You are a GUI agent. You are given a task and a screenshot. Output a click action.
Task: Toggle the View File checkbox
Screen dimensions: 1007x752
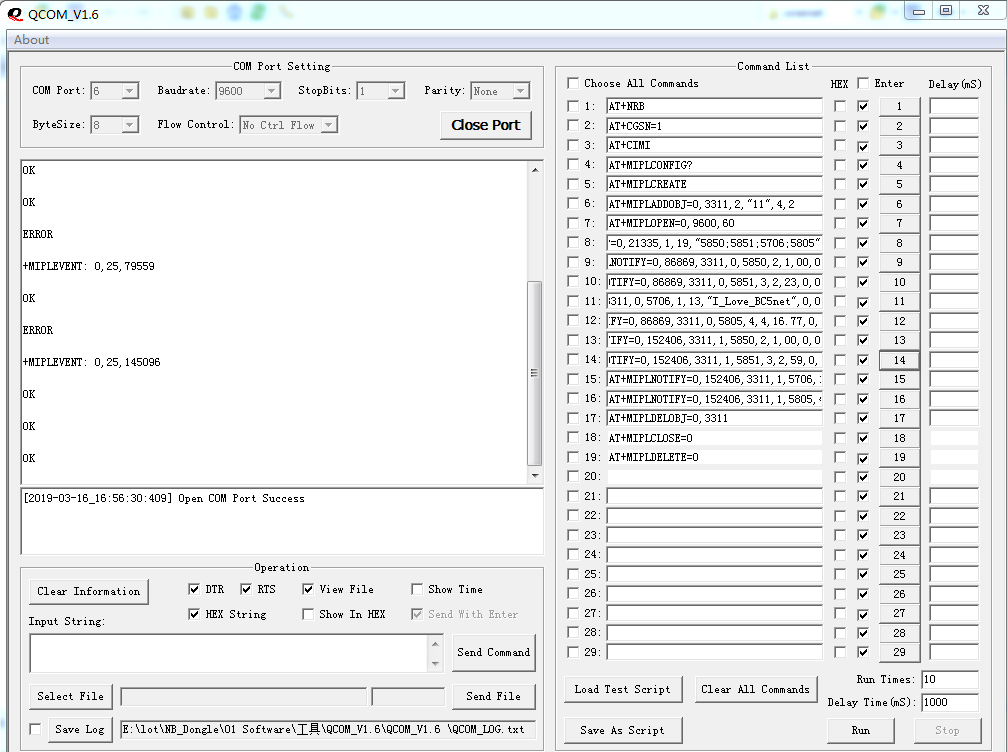[308, 589]
